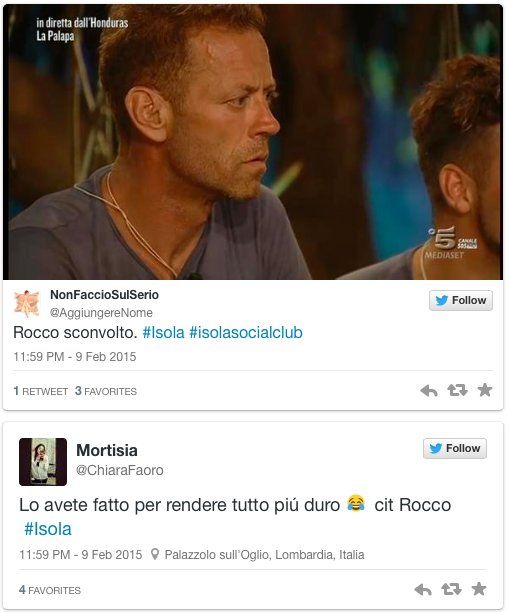This screenshot has width=509, height=613.
Task: Click the @ChiaraFaoro handle
Action: [120, 470]
